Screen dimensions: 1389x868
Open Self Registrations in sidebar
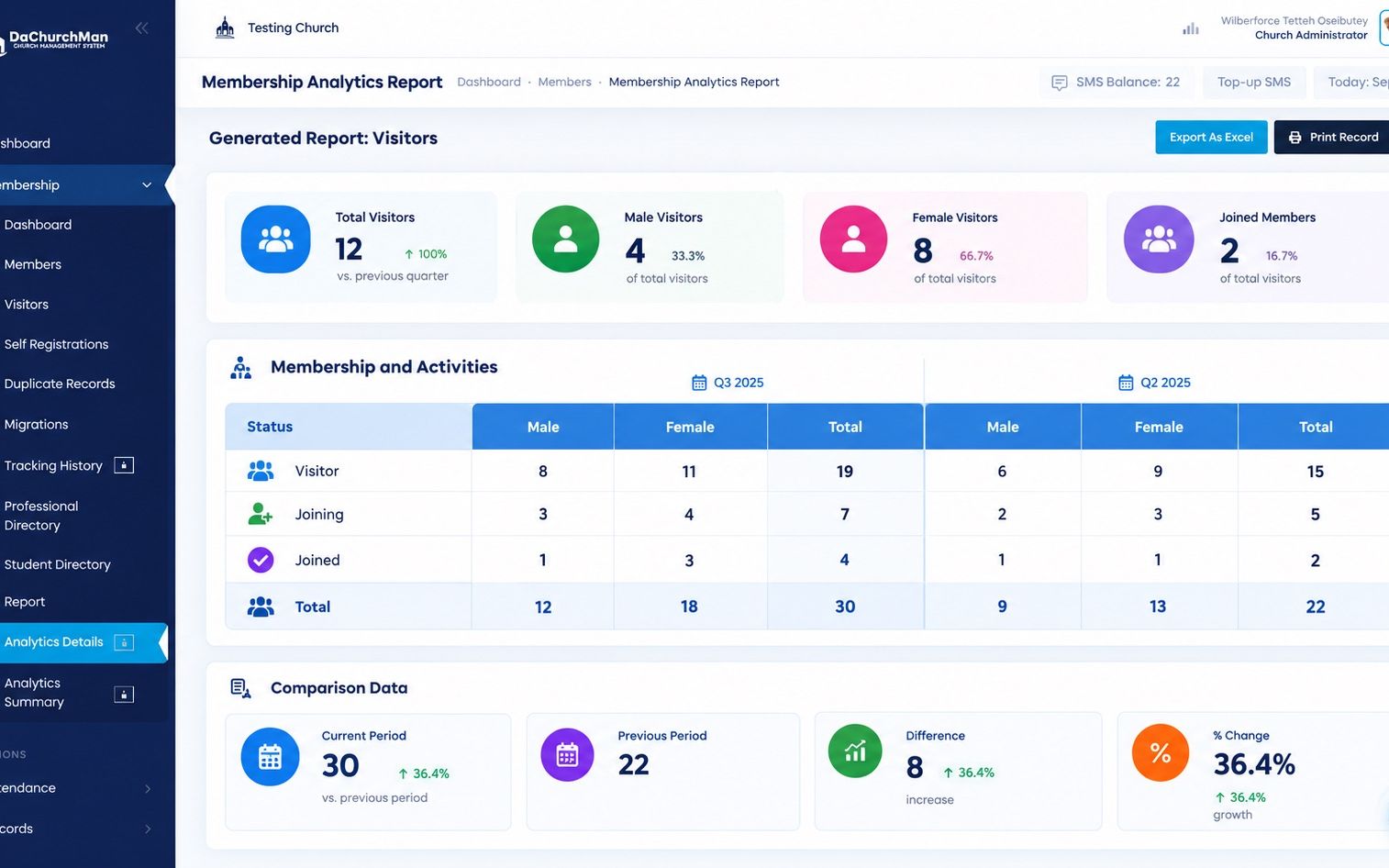[56, 344]
